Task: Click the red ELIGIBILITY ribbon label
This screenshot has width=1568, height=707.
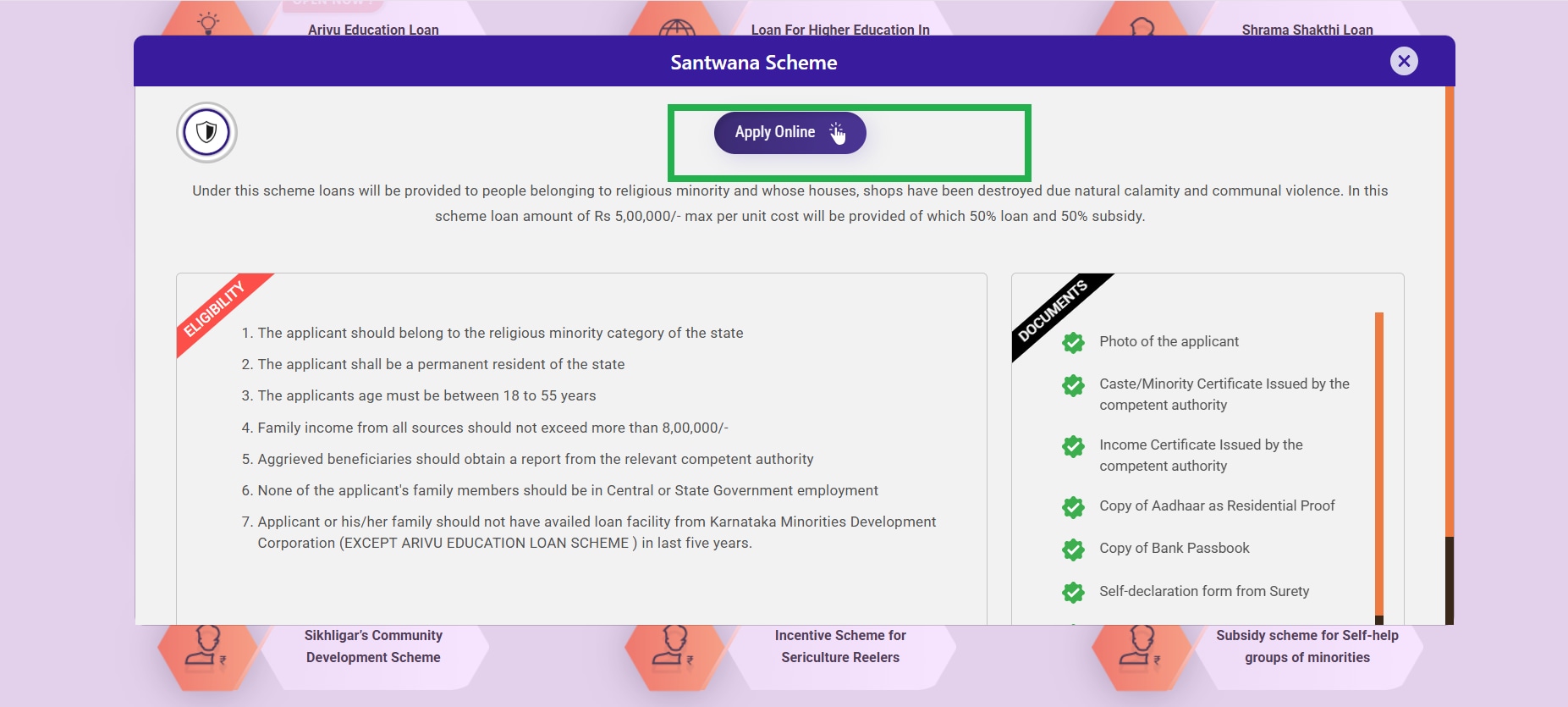Action: point(215,308)
